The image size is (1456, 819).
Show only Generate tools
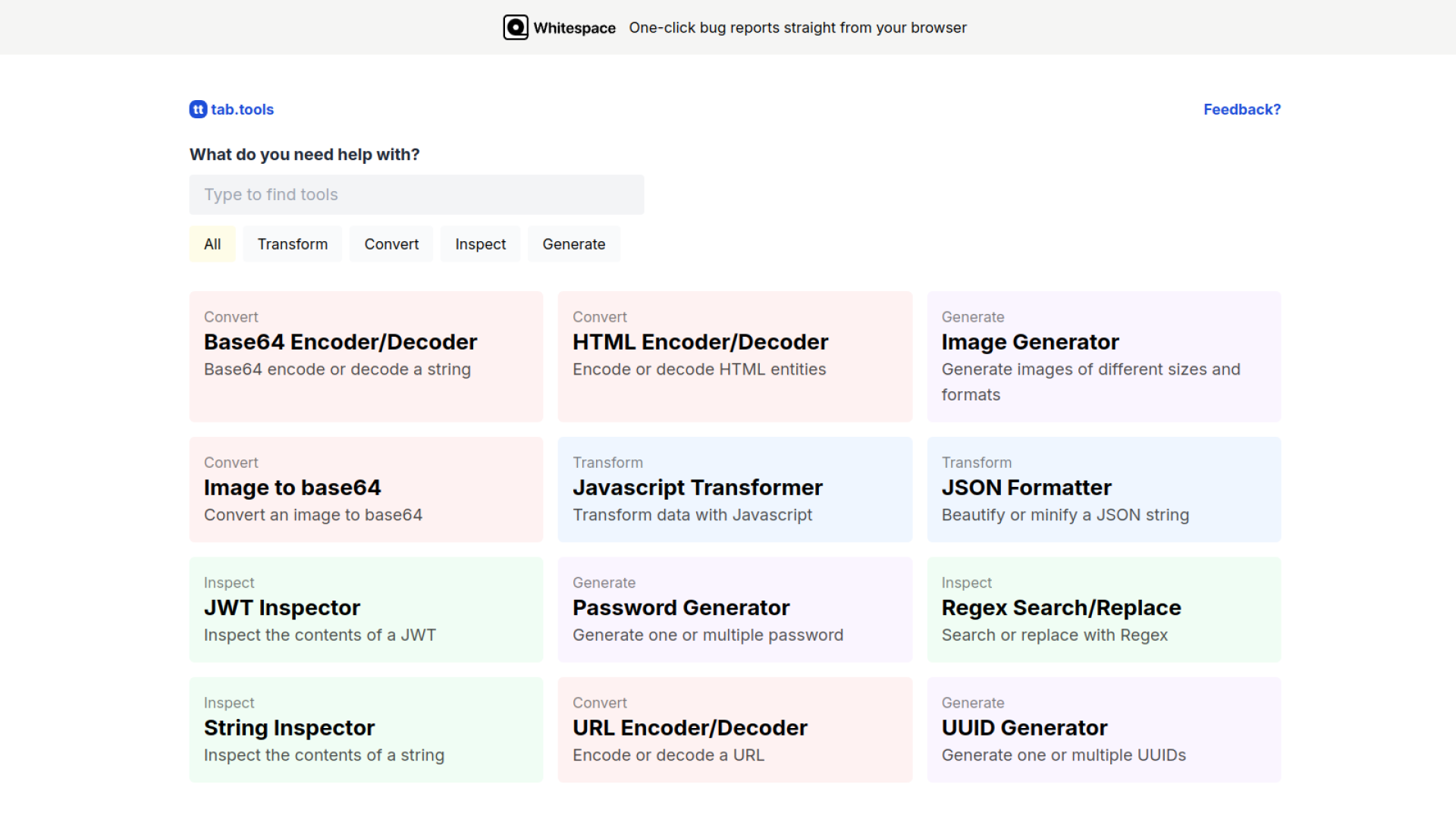pos(573,244)
